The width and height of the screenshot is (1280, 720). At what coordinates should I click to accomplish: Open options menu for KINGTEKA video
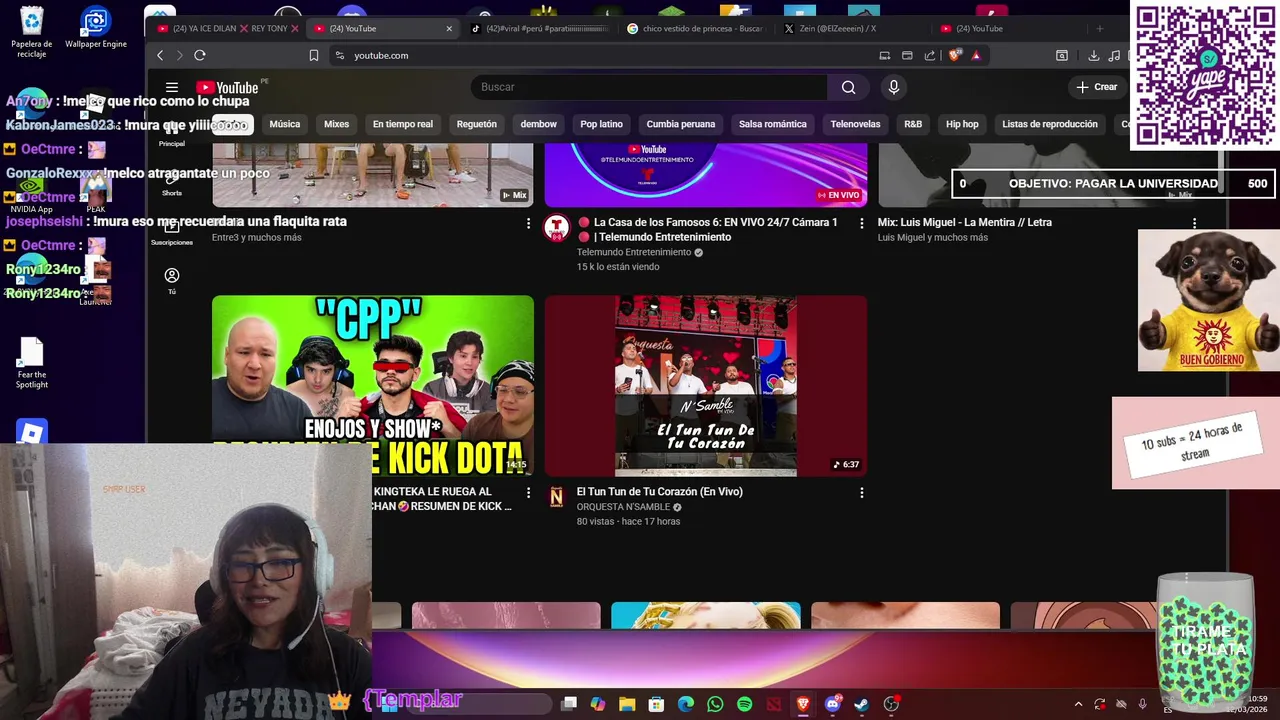point(528,493)
